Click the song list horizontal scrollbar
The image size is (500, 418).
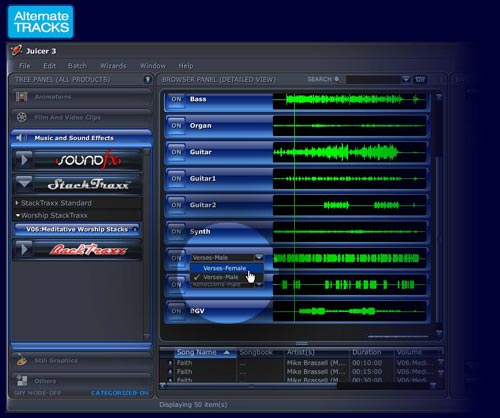[x=252, y=386]
